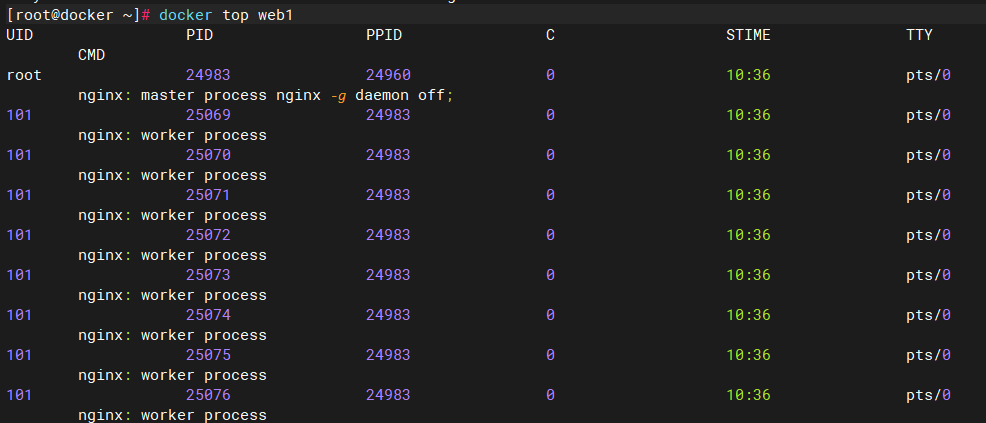986x423 pixels.
Task: Click the PID column header
Action: 199,35
